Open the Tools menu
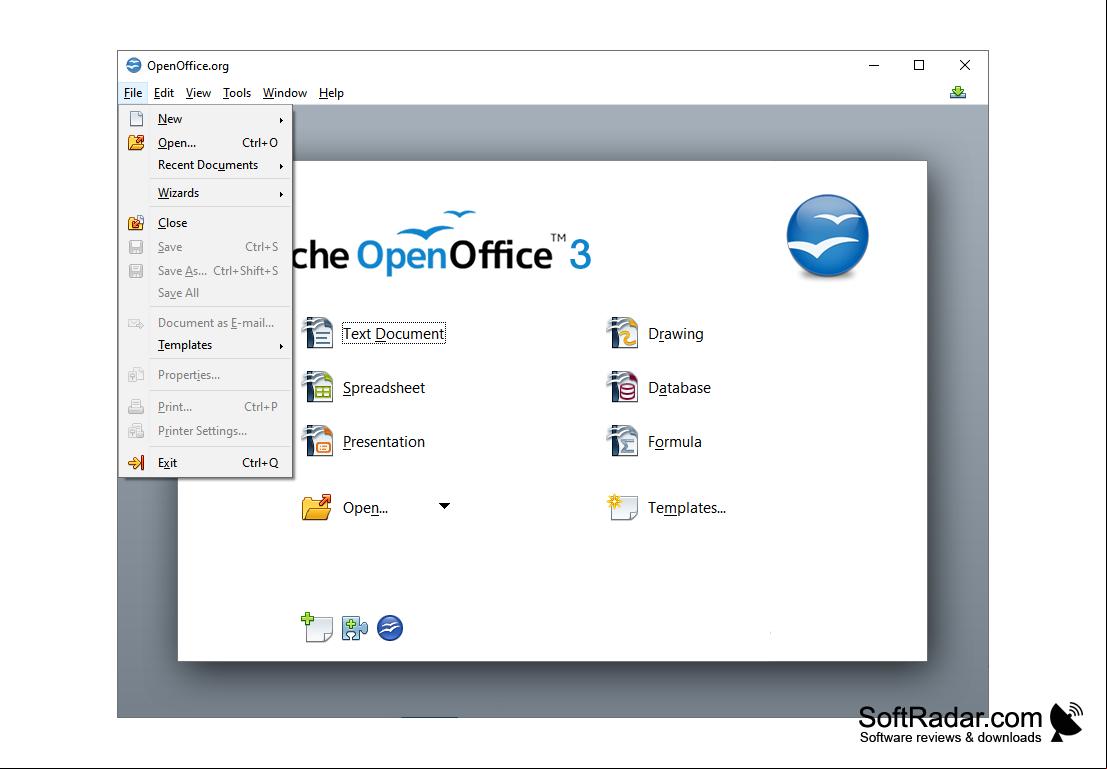This screenshot has width=1107, height=769. (x=237, y=93)
